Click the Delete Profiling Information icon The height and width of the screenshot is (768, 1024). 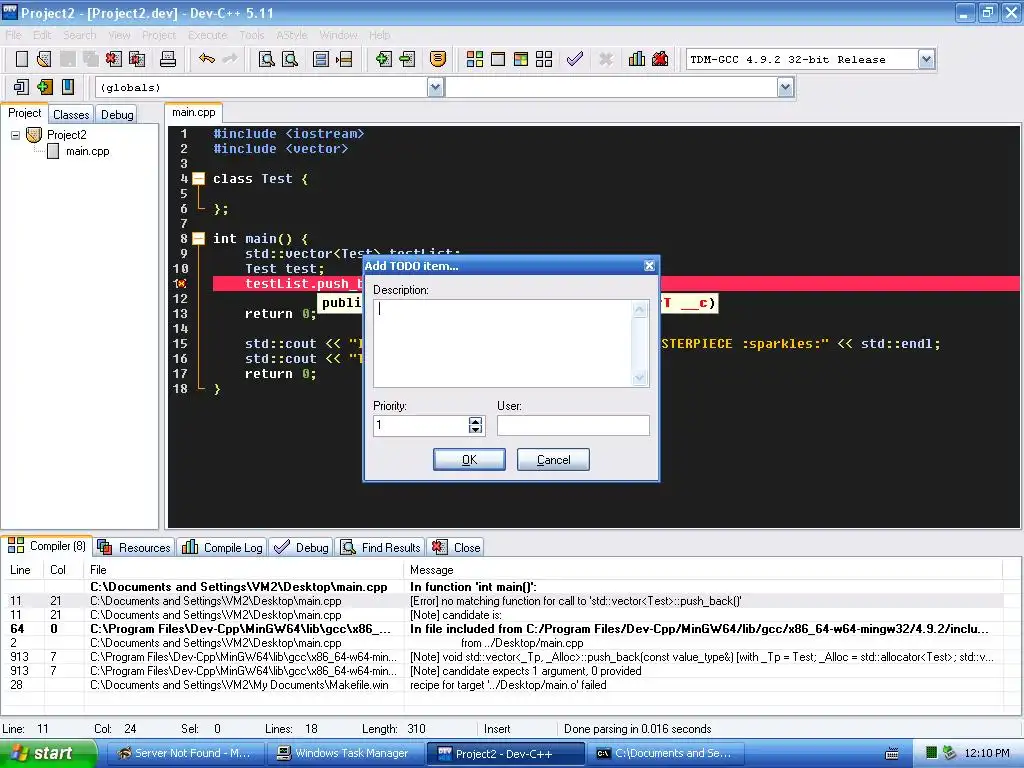click(660, 59)
